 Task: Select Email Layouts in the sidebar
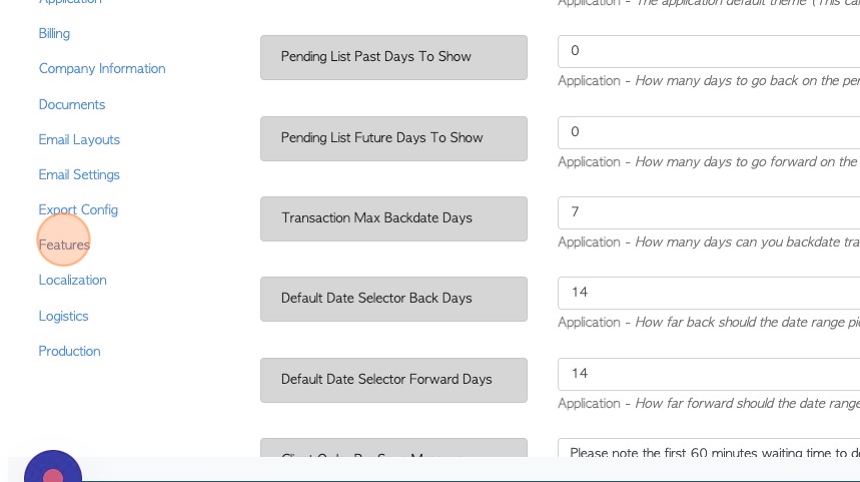(79, 140)
